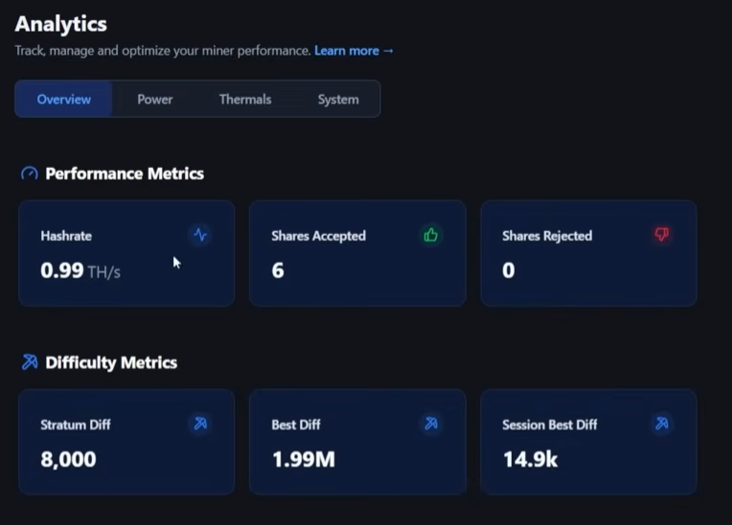Click the Best Diff pickaxe icon
This screenshot has height=525, width=732.
pos(431,424)
